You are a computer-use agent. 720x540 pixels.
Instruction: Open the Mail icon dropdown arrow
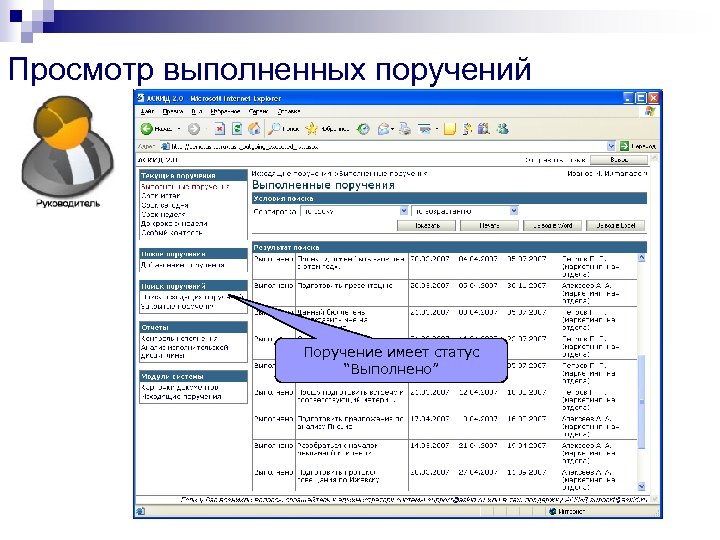[393, 129]
